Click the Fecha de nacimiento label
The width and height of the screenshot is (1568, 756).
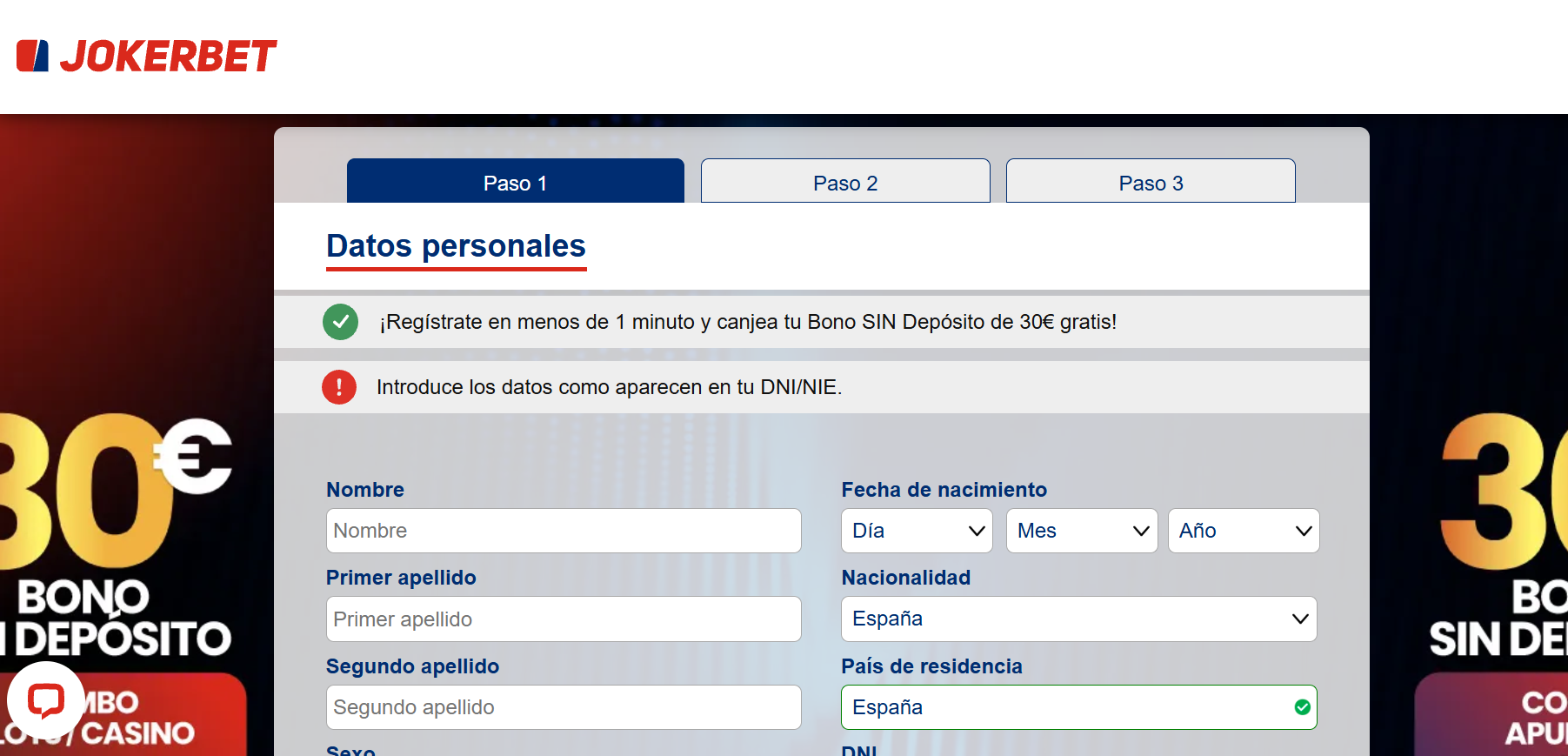pos(944,490)
